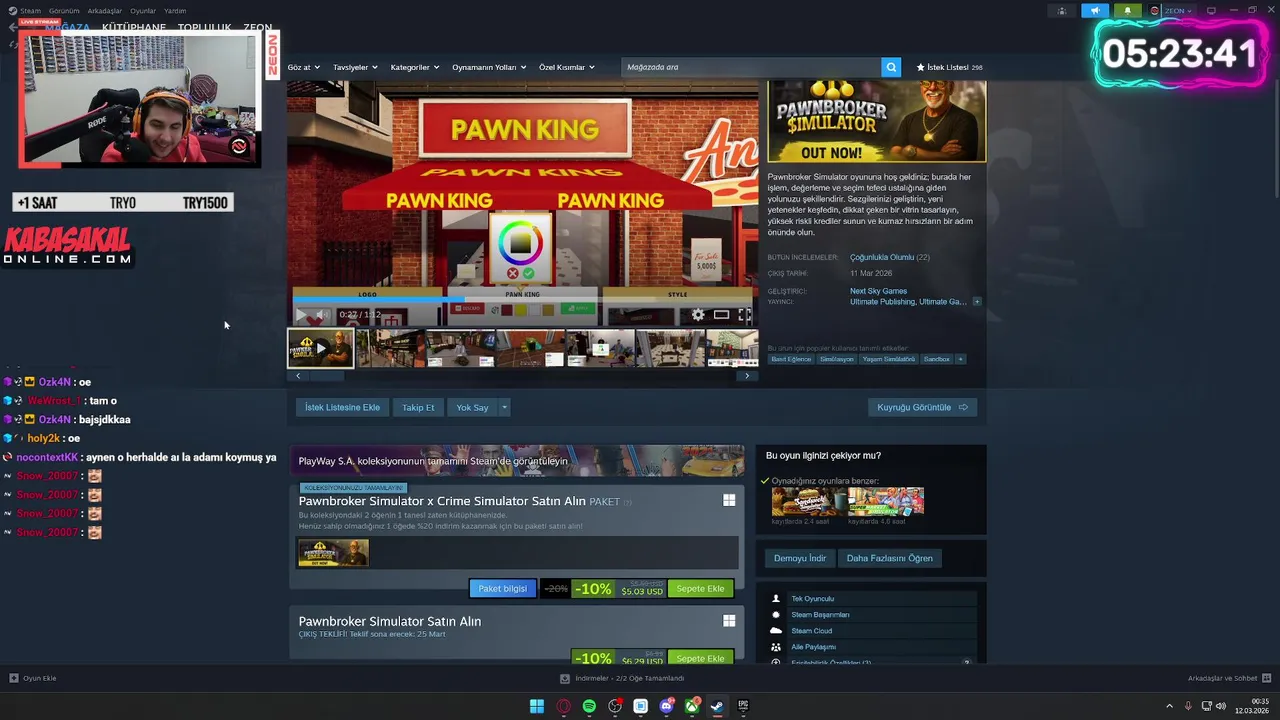
Task: Click İstek Listesine Ekle button
Action: (342, 407)
